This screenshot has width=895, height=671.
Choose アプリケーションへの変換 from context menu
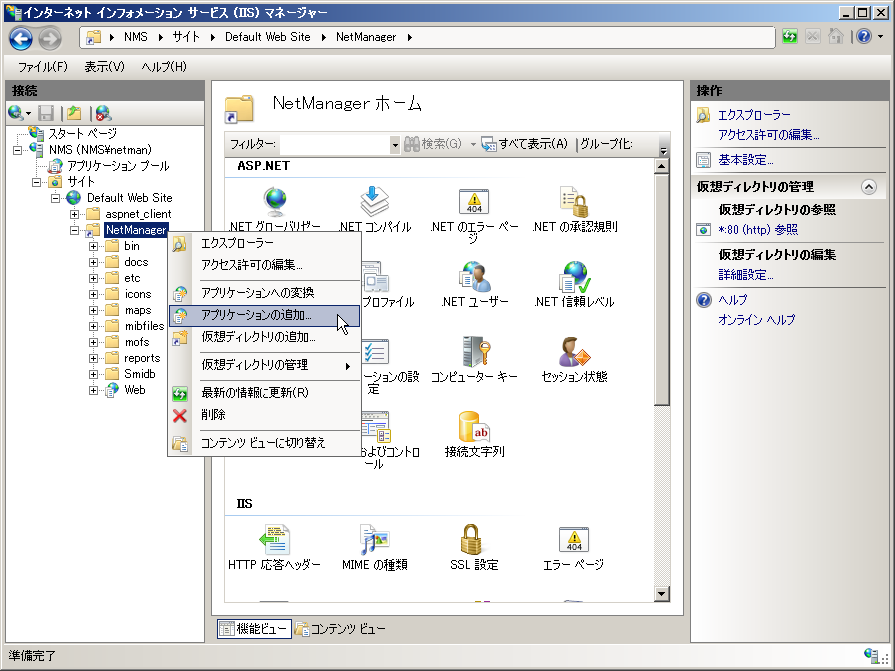pyautogui.click(x=264, y=293)
